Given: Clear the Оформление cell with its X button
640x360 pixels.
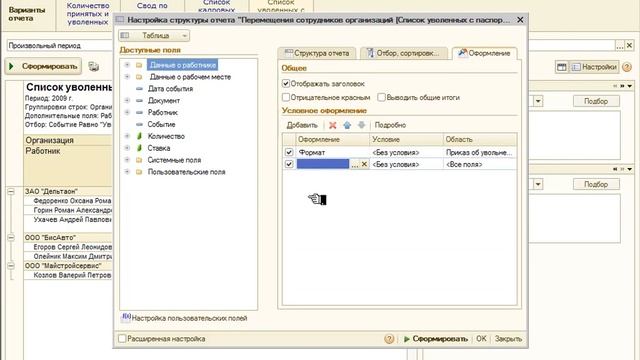Looking at the screenshot, I should [x=364, y=164].
